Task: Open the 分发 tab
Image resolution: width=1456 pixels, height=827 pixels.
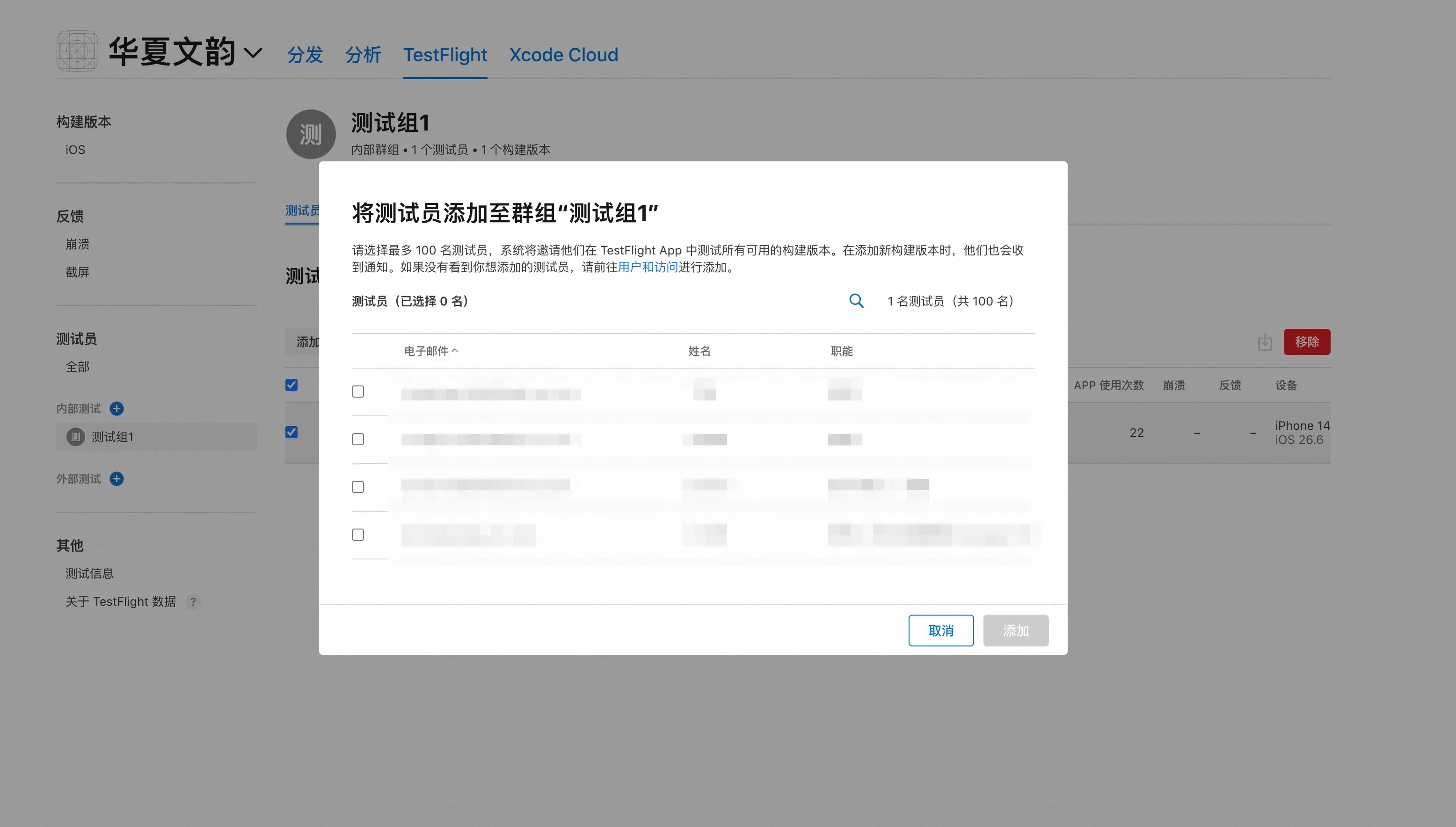Action: (x=305, y=55)
